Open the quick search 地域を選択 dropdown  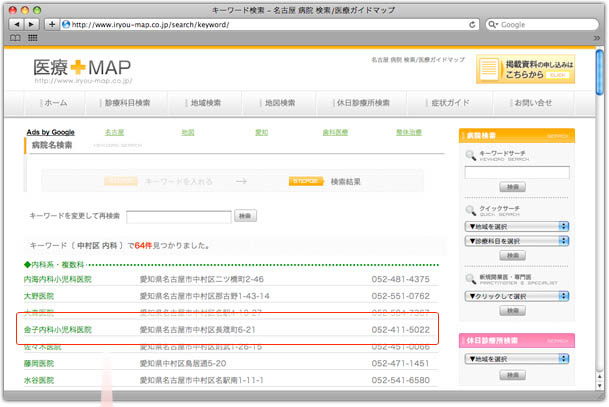(517, 226)
